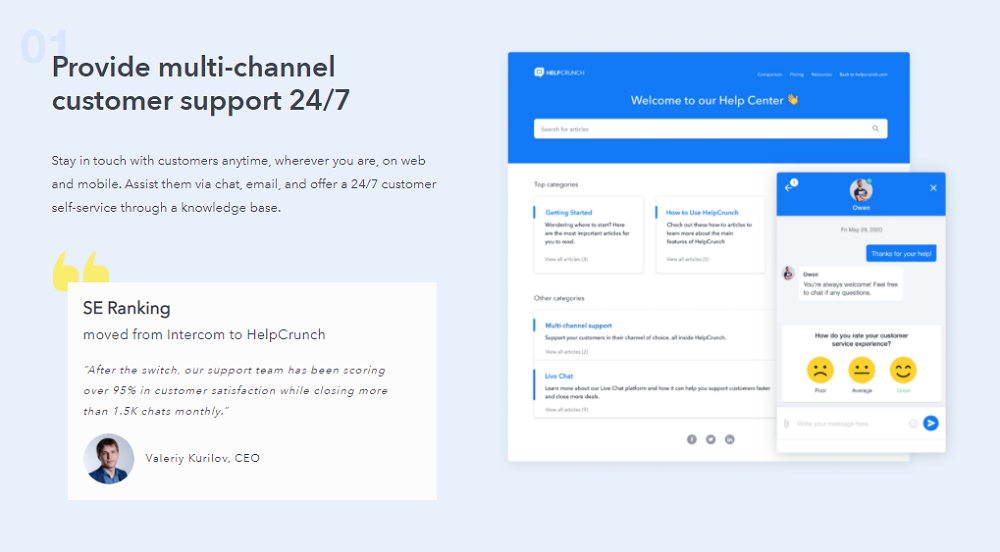Click the Write your message here field
Viewport: 1000px width, 552px height.
832,424
